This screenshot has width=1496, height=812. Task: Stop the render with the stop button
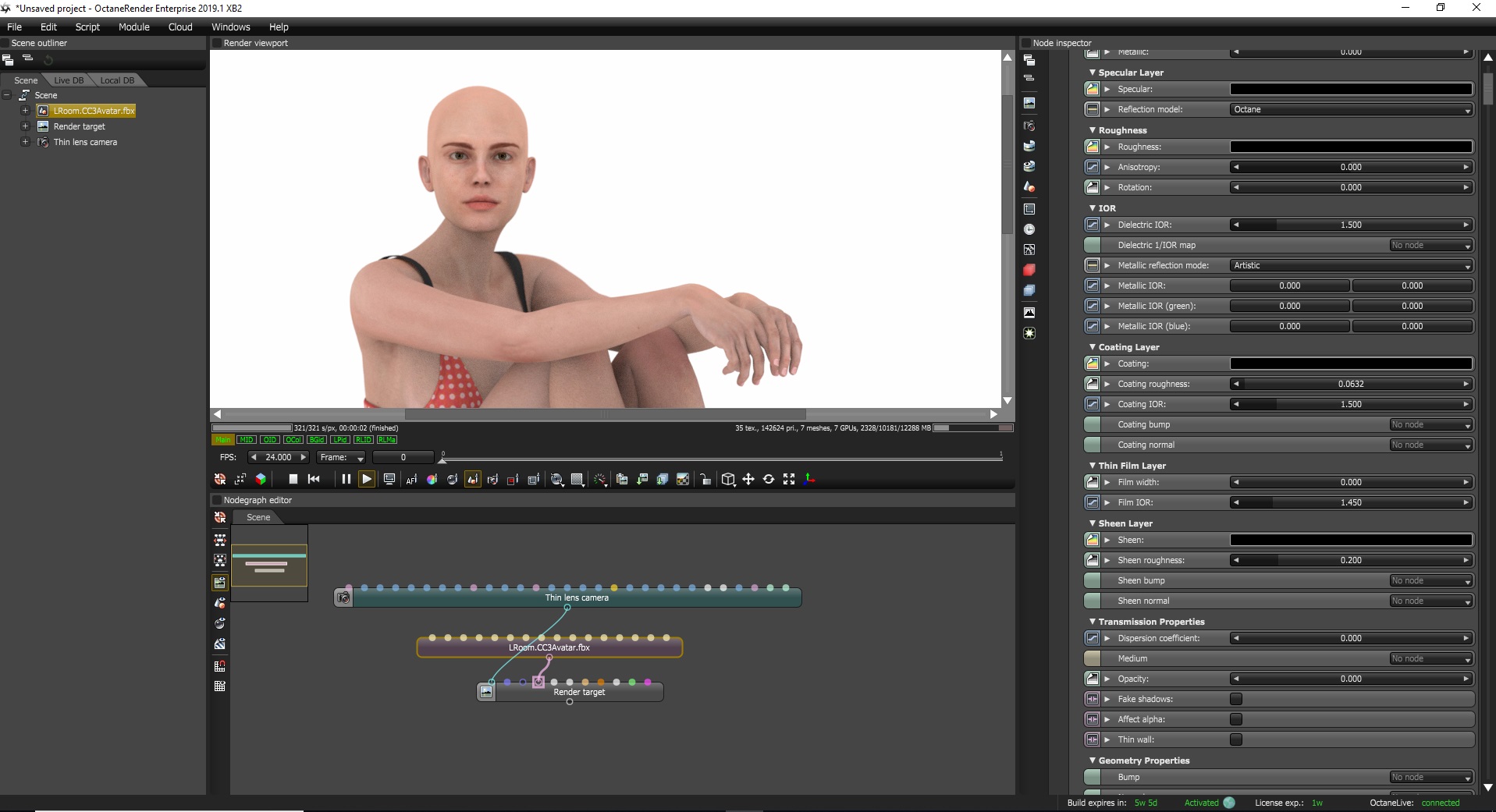pos(293,479)
